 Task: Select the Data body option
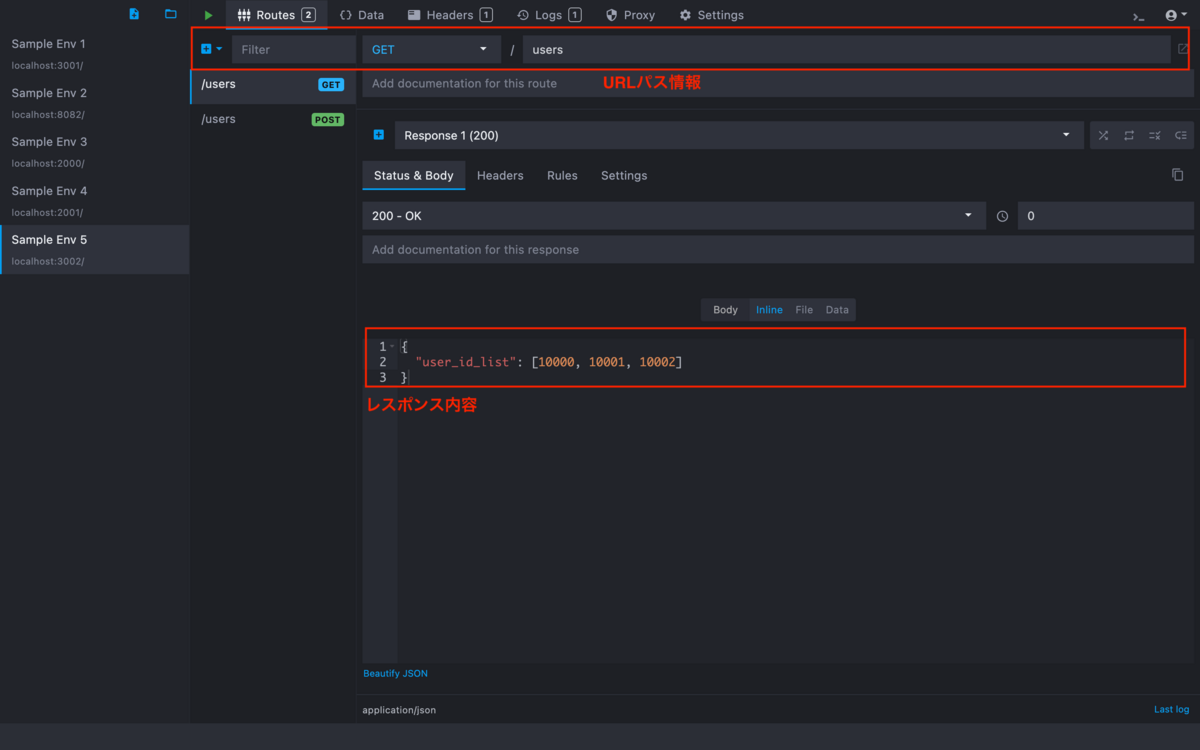[x=837, y=310]
